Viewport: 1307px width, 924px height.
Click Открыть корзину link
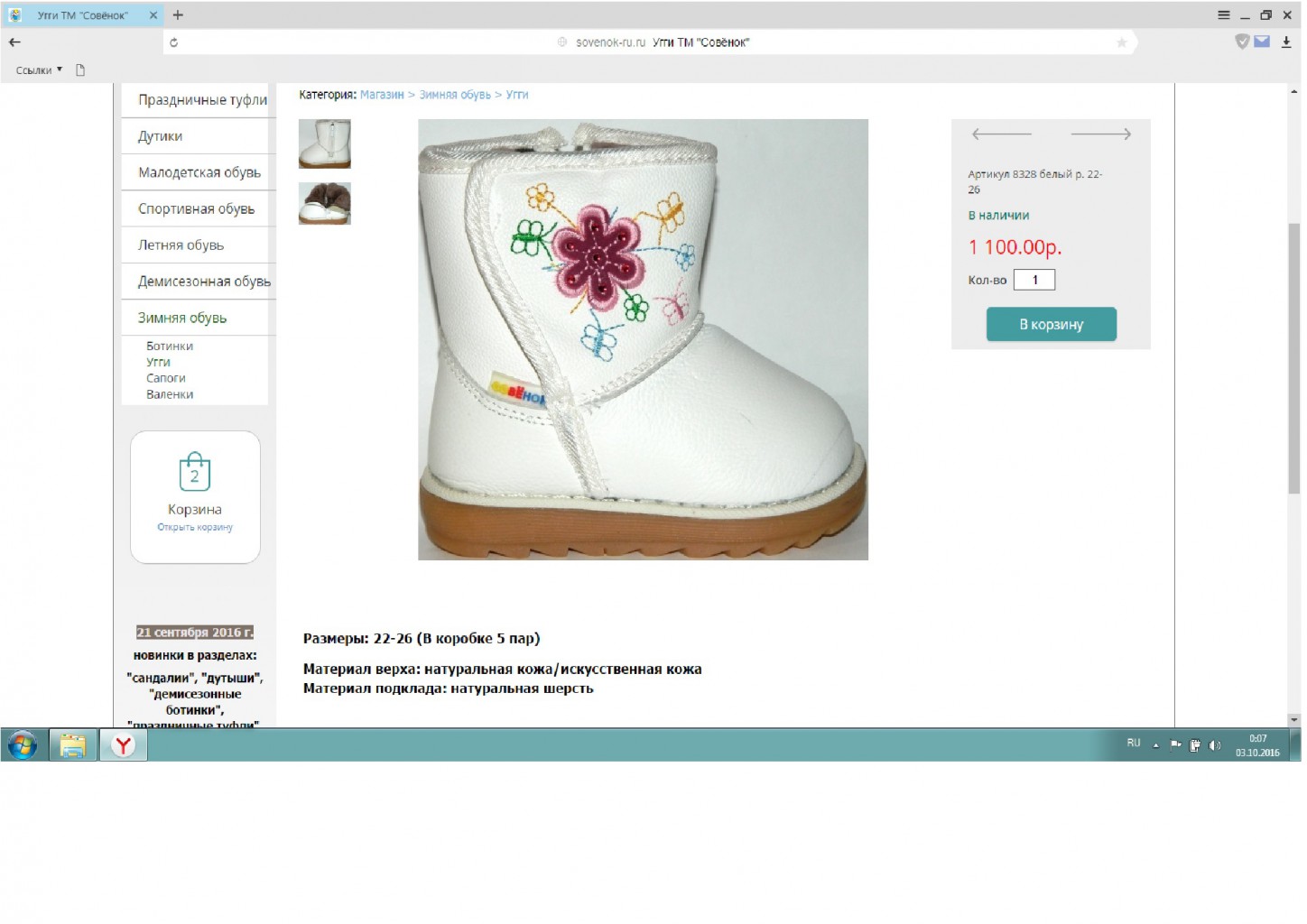(195, 527)
